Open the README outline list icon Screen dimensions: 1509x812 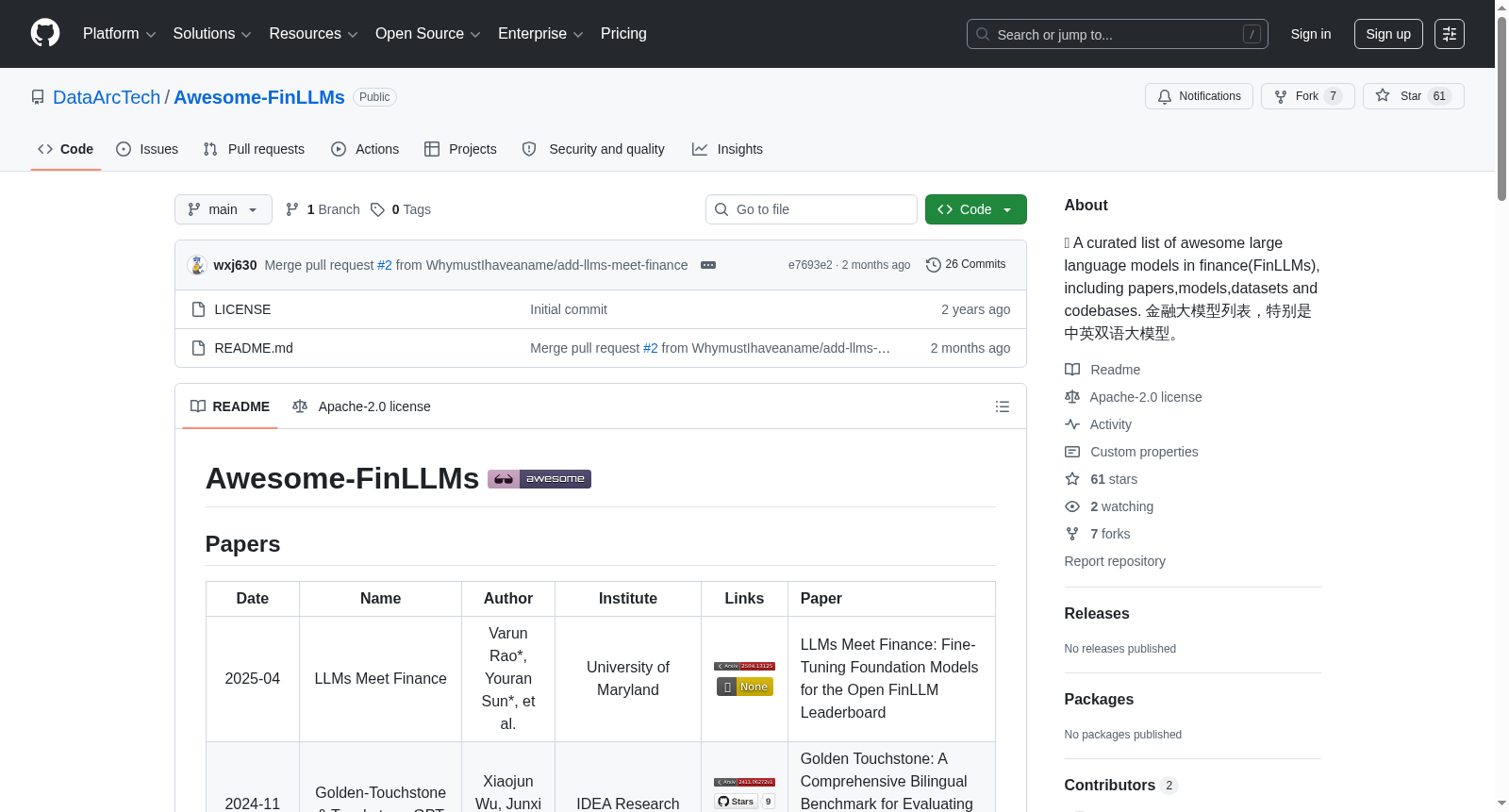tap(1003, 406)
